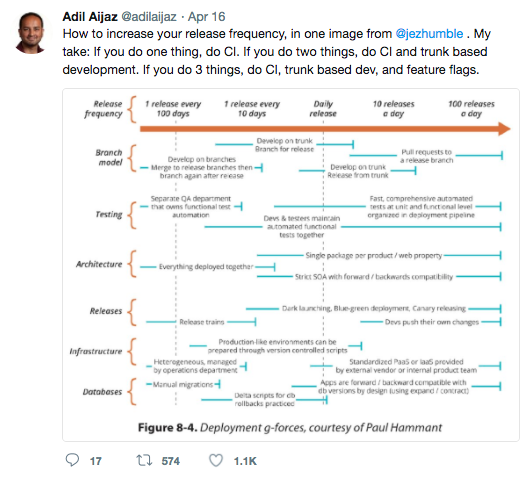The image size is (528, 477).
Task: Click the 'Daily release' column heading
Action: point(323,109)
